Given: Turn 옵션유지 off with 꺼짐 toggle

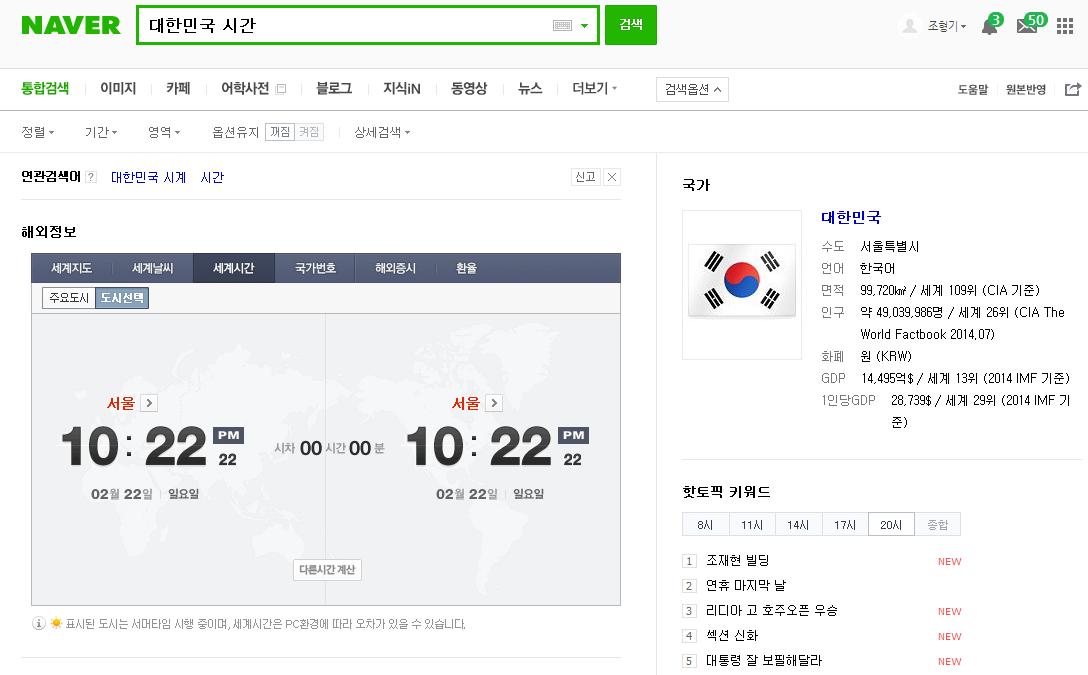Looking at the screenshot, I should pyautogui.click(x=280, y=132).
